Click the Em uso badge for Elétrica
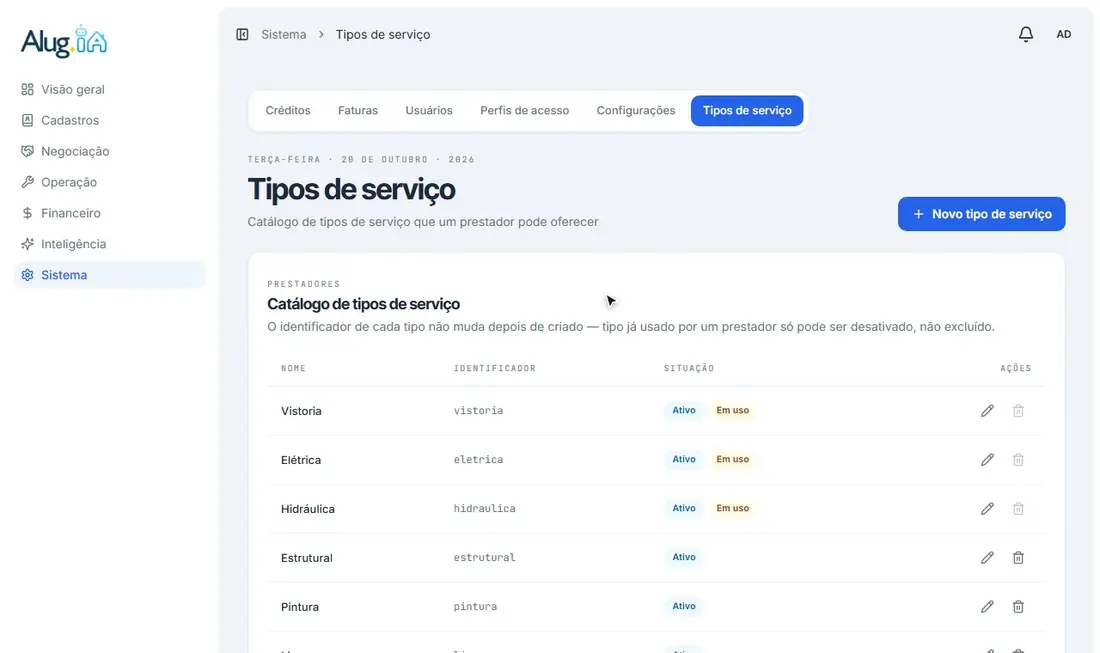Viewport: 1100px width, 653px height. click(732, 459)
